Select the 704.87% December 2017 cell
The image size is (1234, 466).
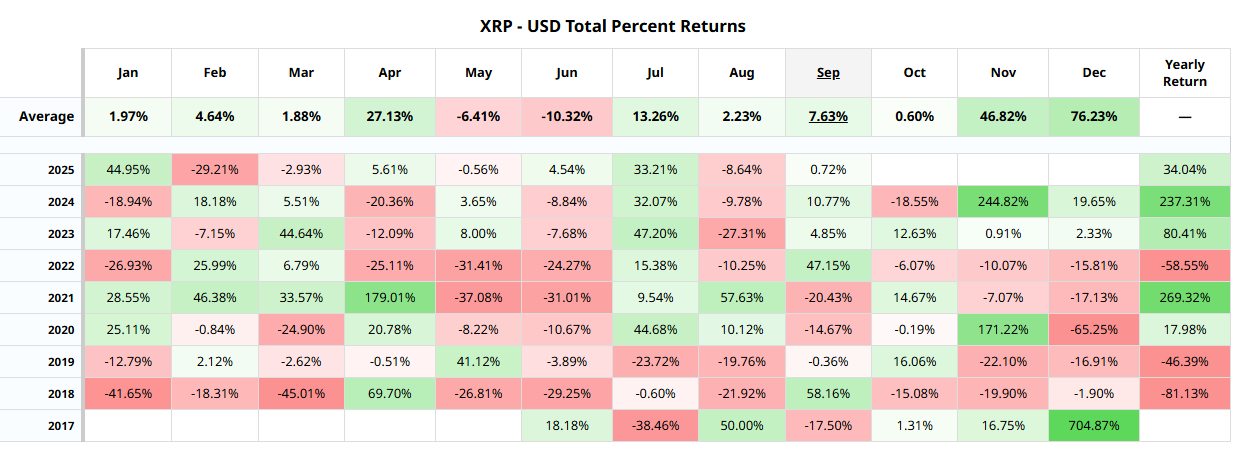(1094, 426)
